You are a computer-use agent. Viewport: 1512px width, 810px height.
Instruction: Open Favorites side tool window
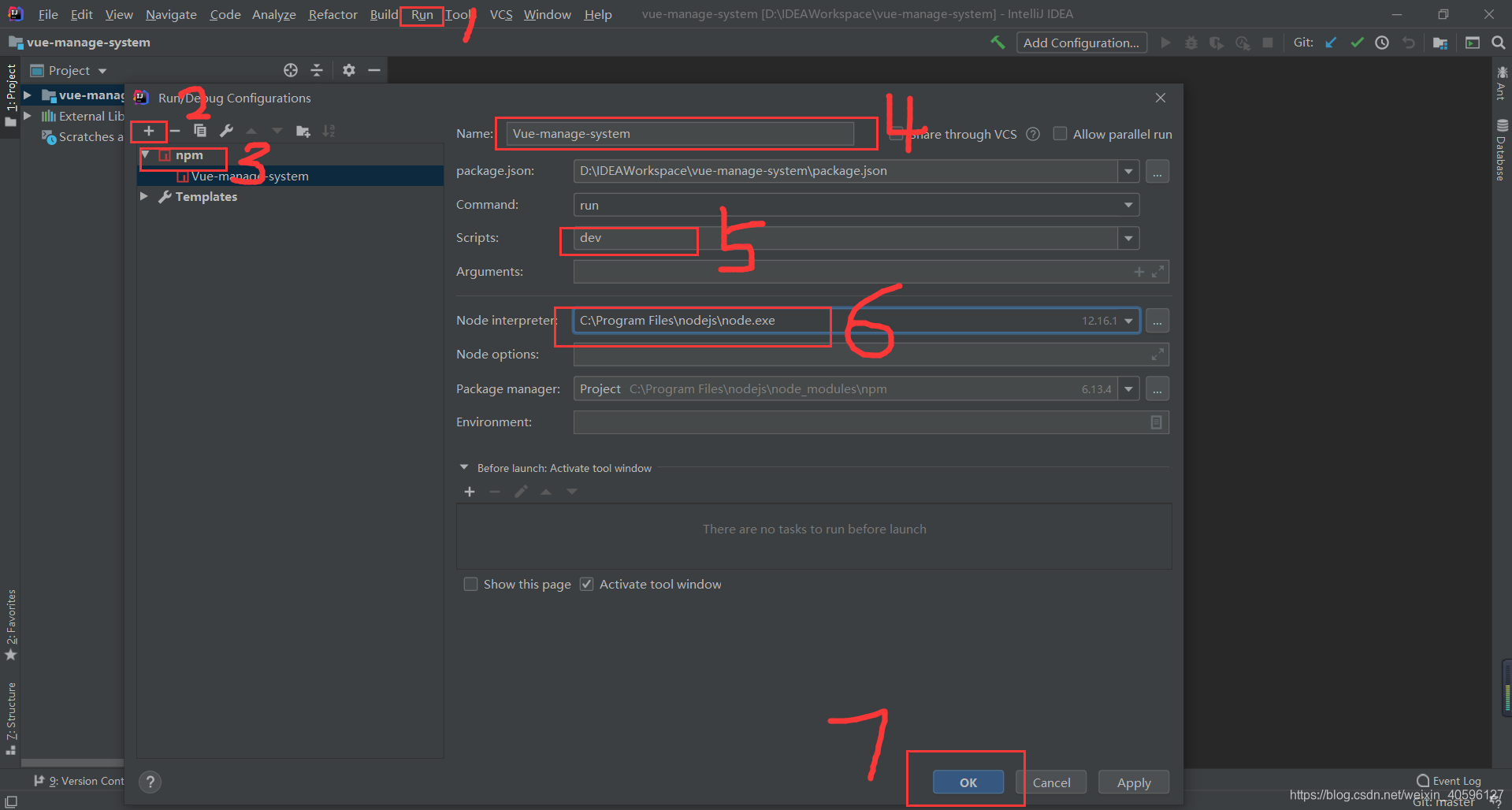[11, 625]
